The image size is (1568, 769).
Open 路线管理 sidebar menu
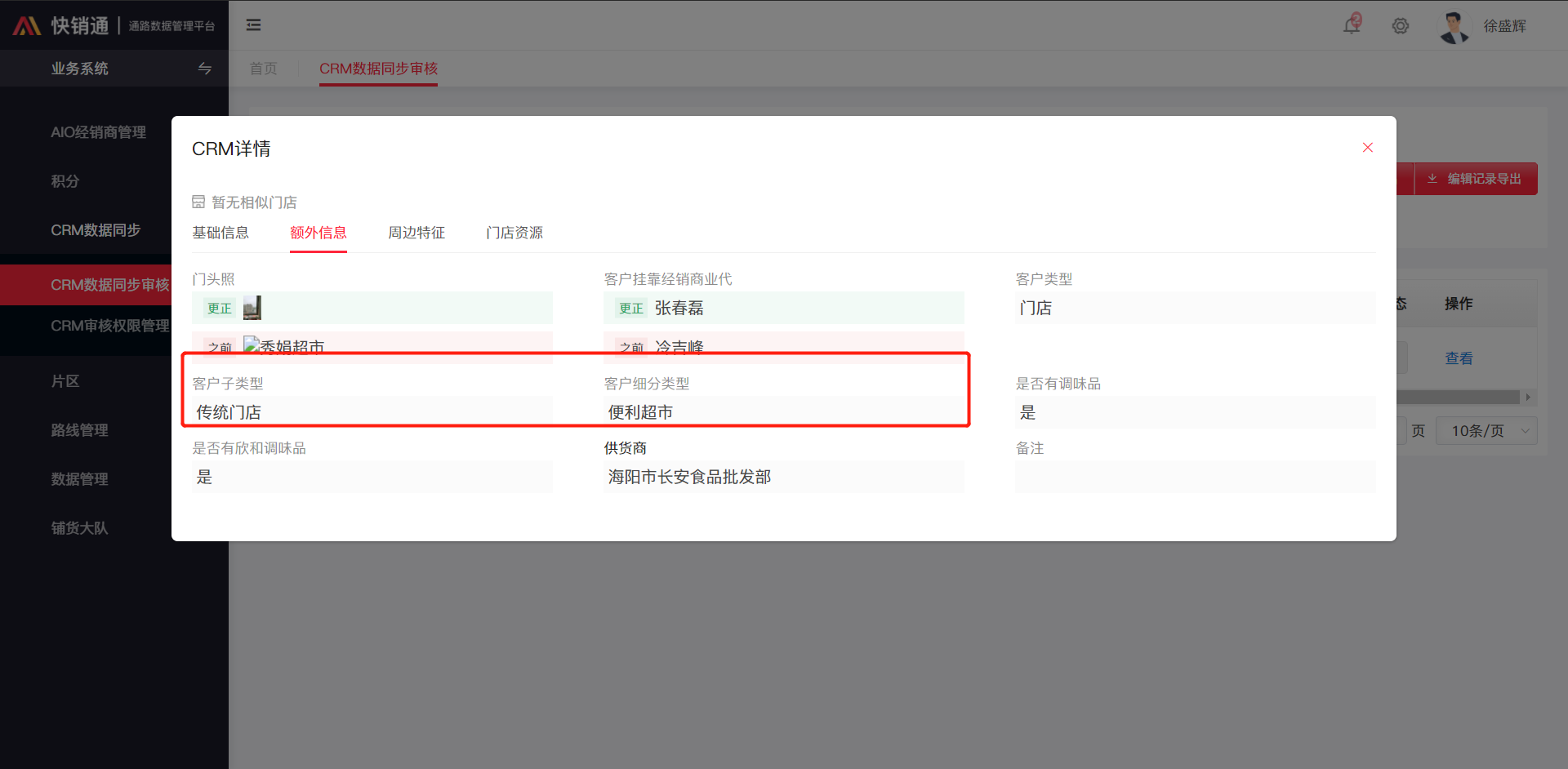coord(79,430)
